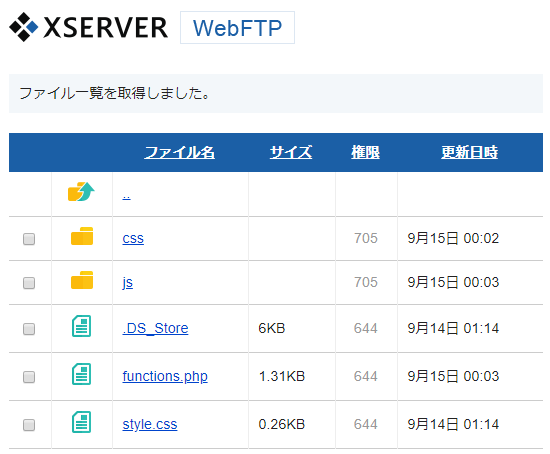Click the parent folder up-arrow icon

coord(81,192)
